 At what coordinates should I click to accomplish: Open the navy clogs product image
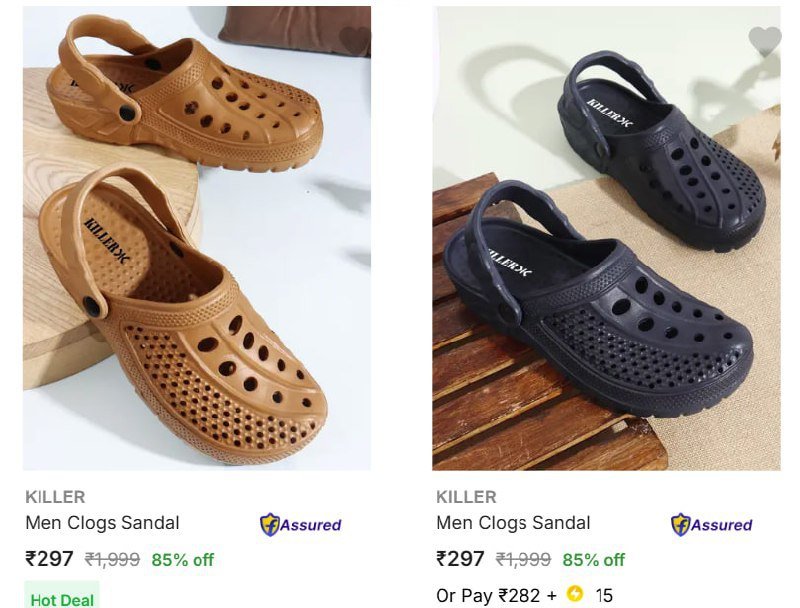point(606,238)
